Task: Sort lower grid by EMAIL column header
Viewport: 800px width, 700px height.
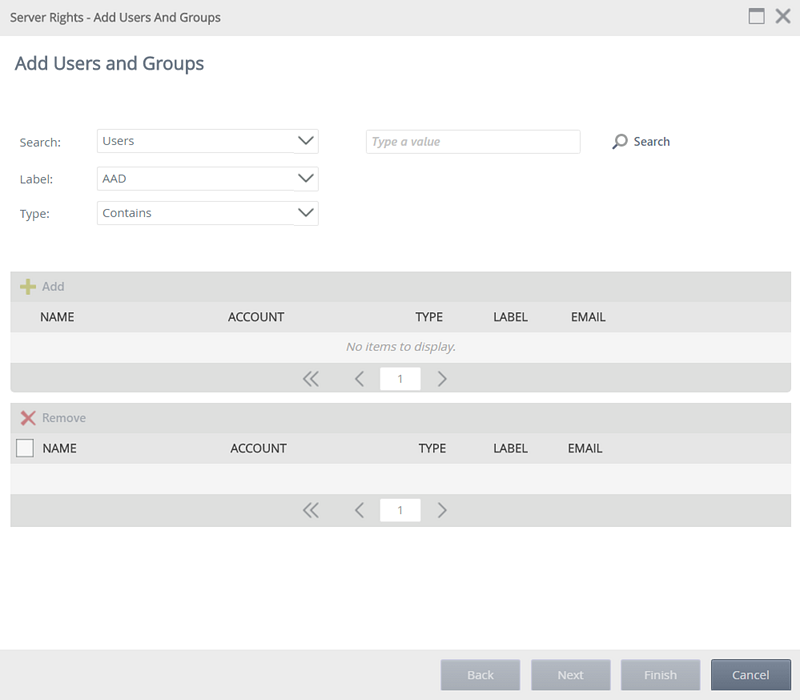Action: pos(585,448)
